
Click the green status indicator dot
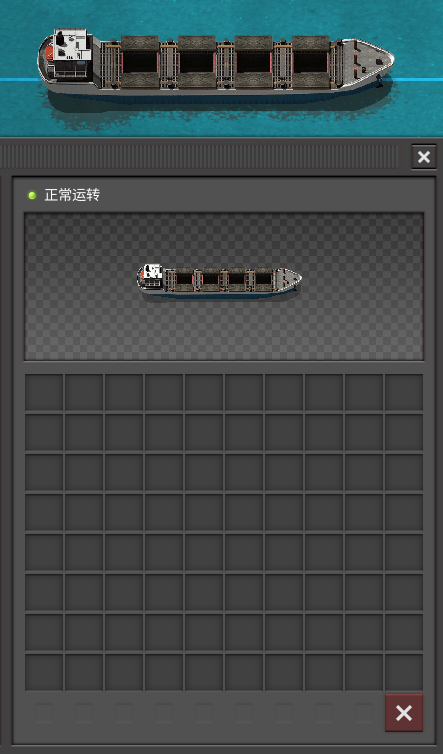click(x=32, y=195)
